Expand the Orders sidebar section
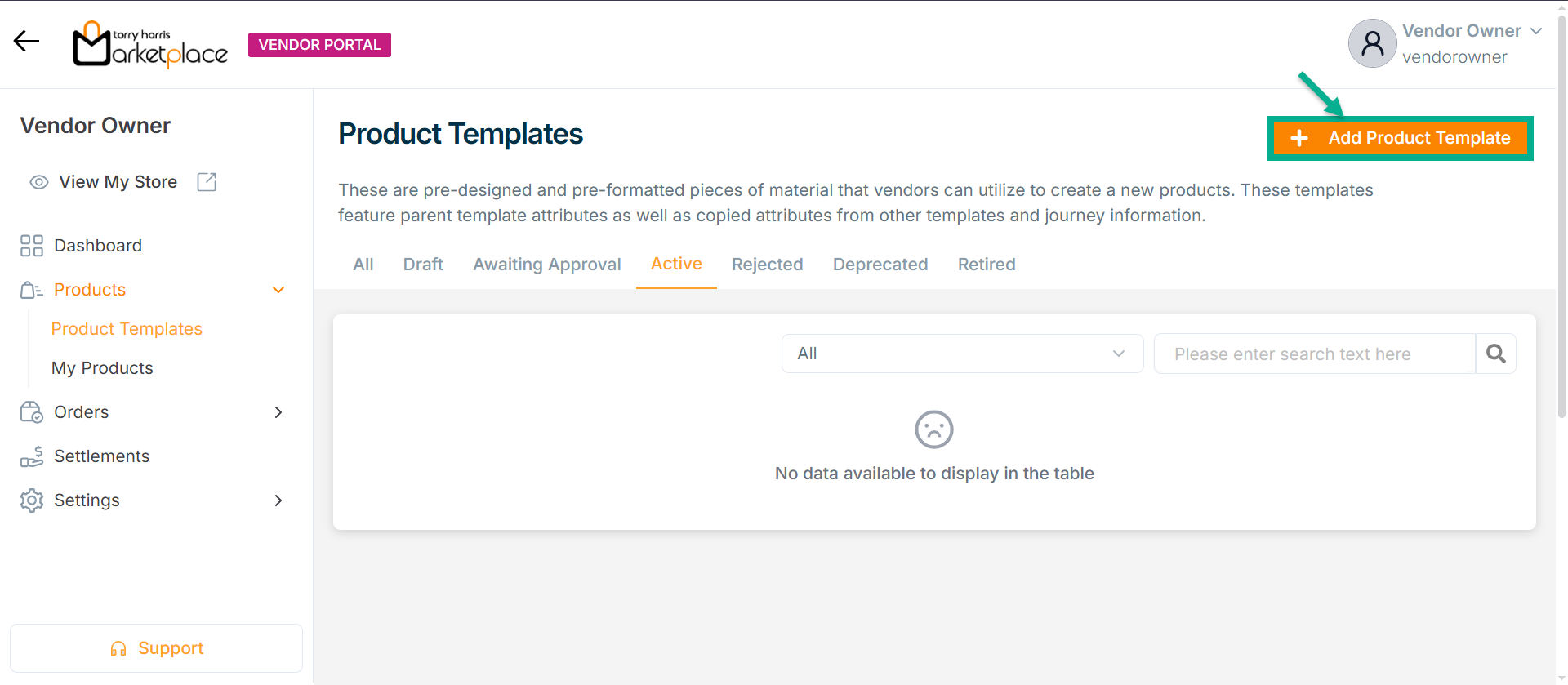 (278, 412)
